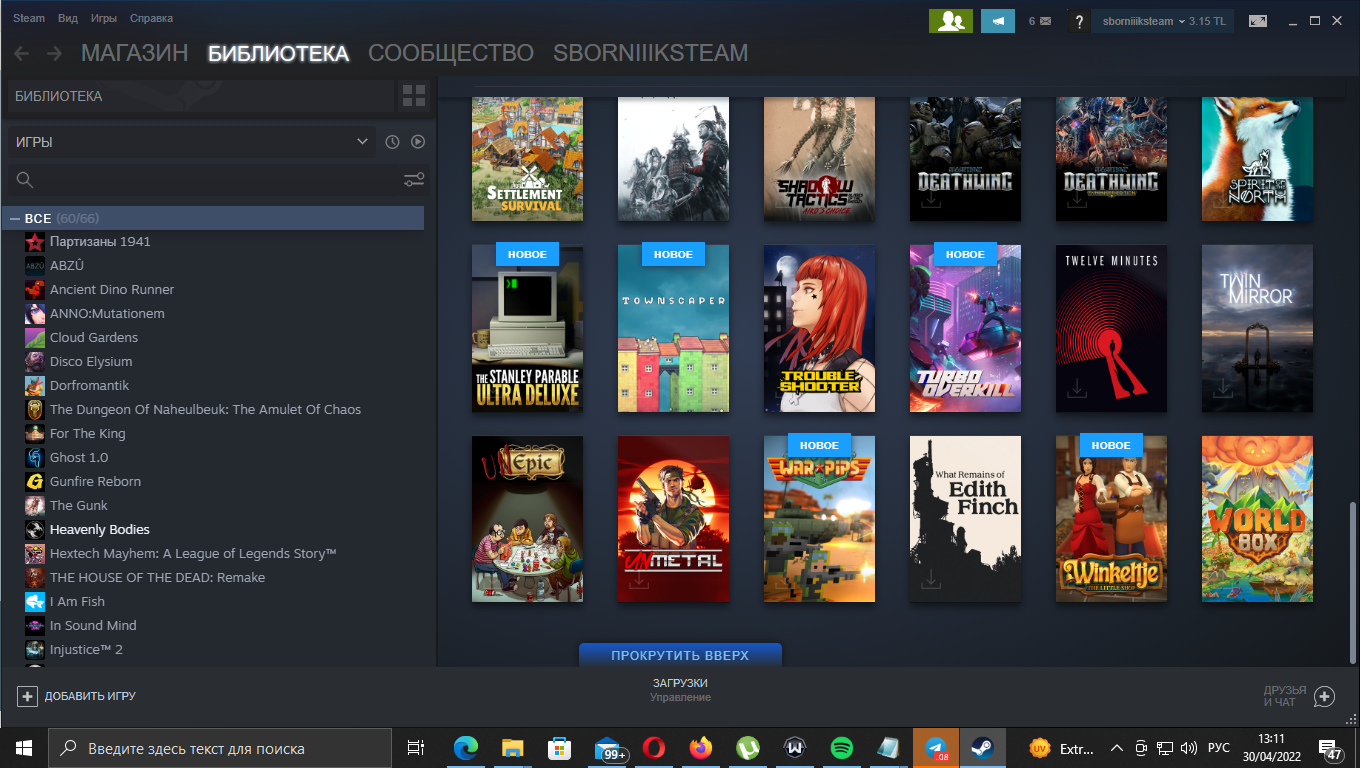The image size is (1360, 768).
Task: Click I Am Fish list icon
Action: point(35,601)
